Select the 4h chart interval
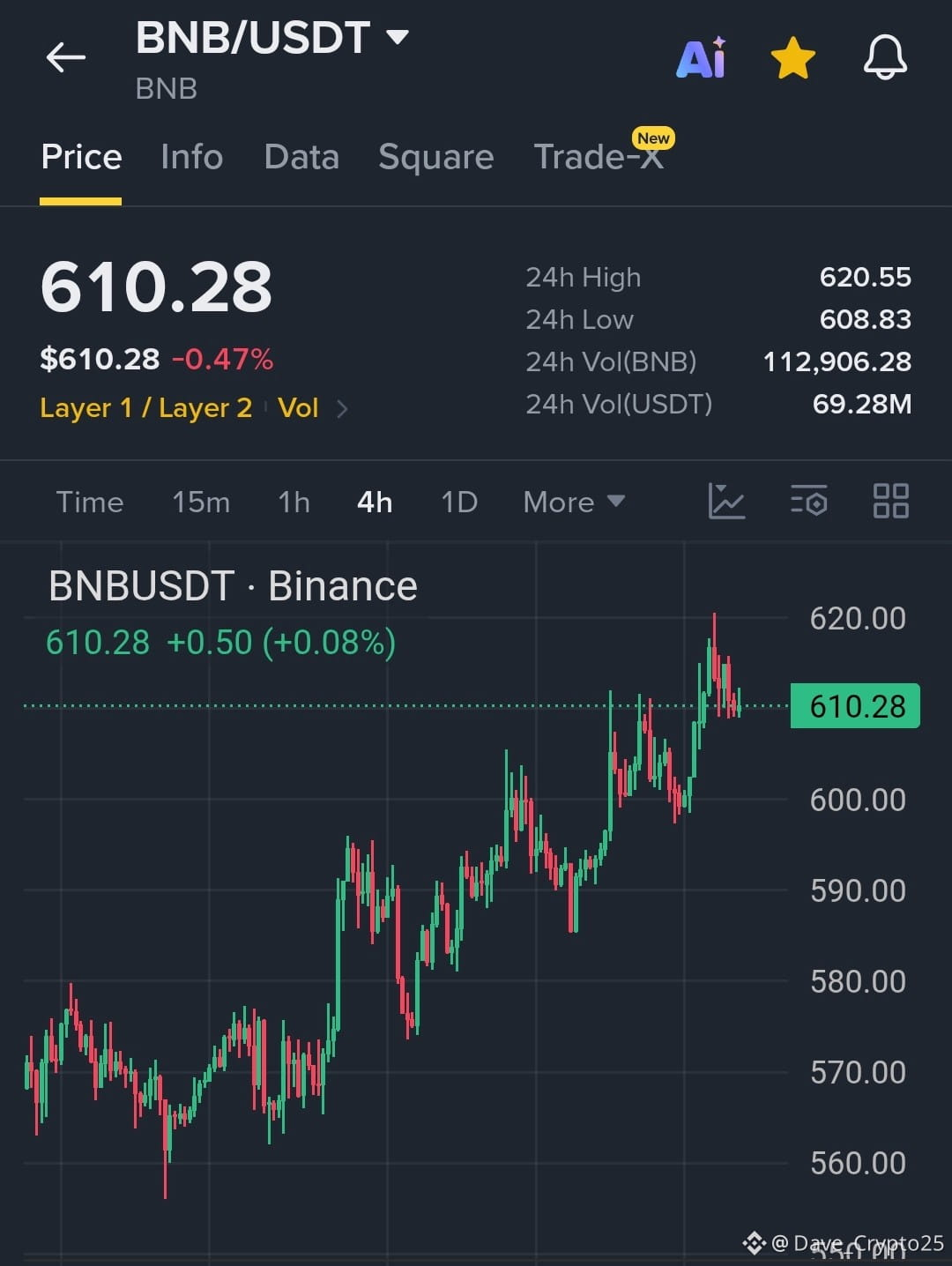 [x=375, y=503]
